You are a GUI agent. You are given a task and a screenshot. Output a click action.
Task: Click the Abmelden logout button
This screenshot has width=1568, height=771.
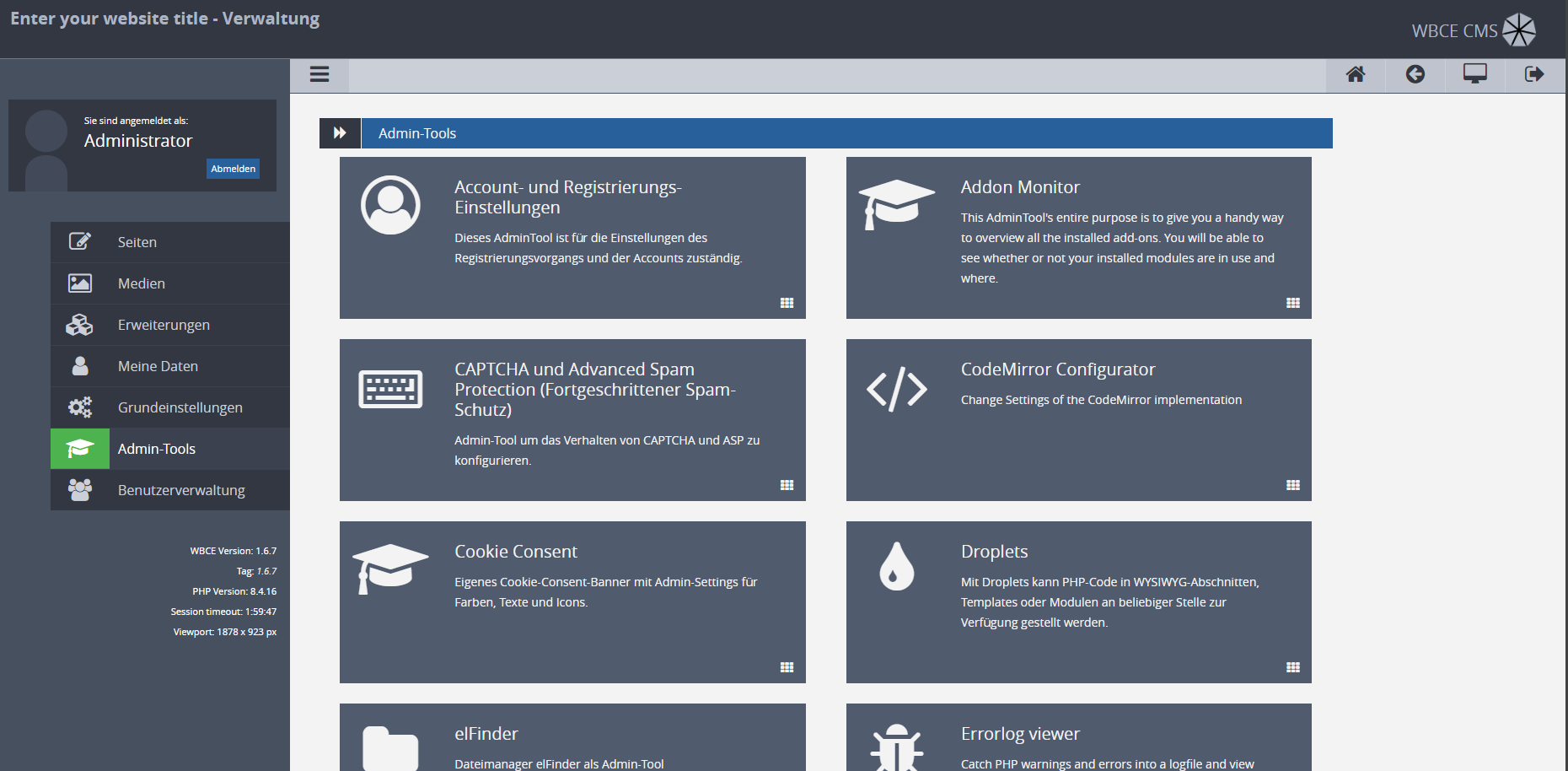coord(233,169)
